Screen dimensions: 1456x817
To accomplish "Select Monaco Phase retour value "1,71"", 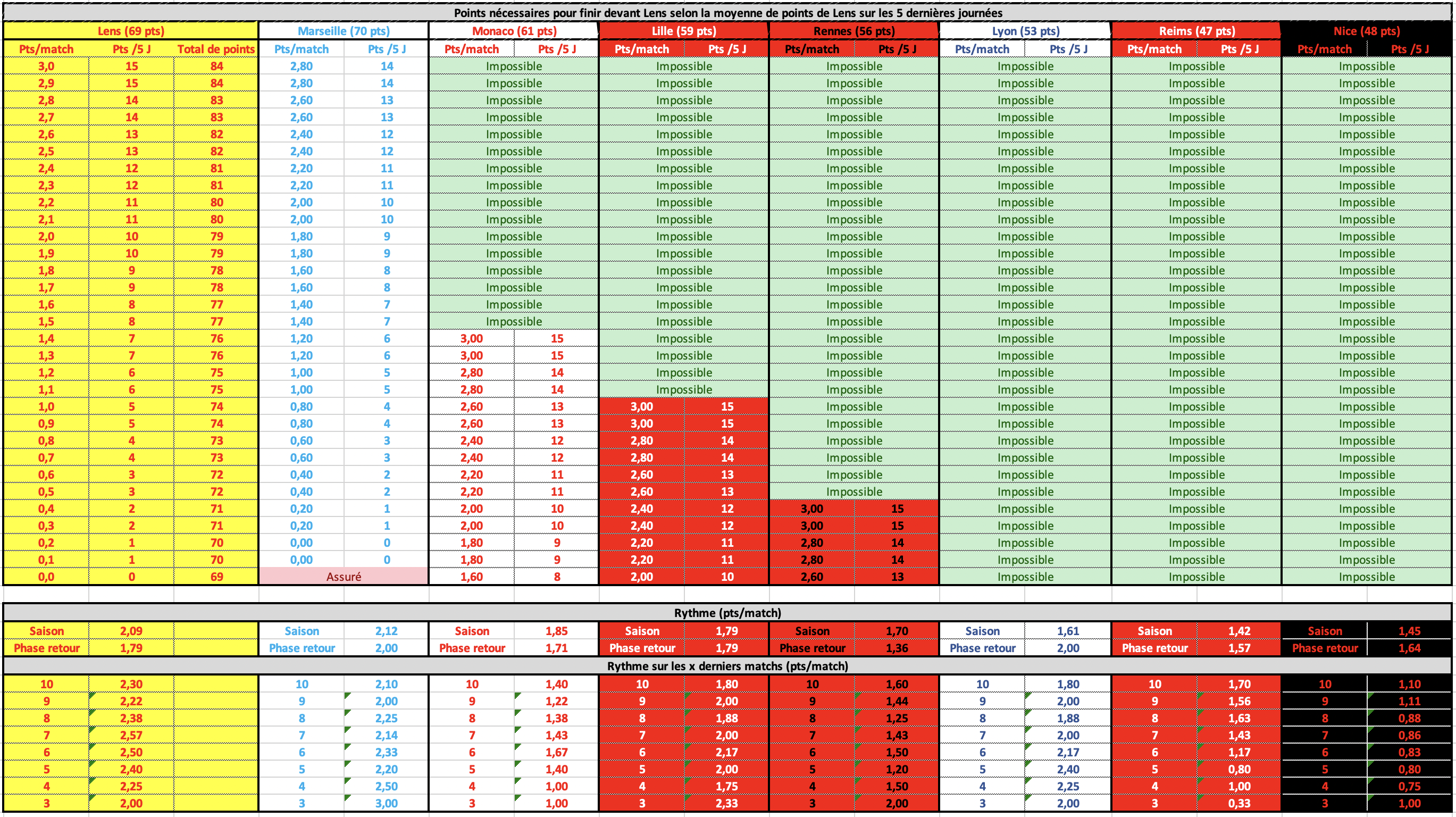I will tap(557, 648).
